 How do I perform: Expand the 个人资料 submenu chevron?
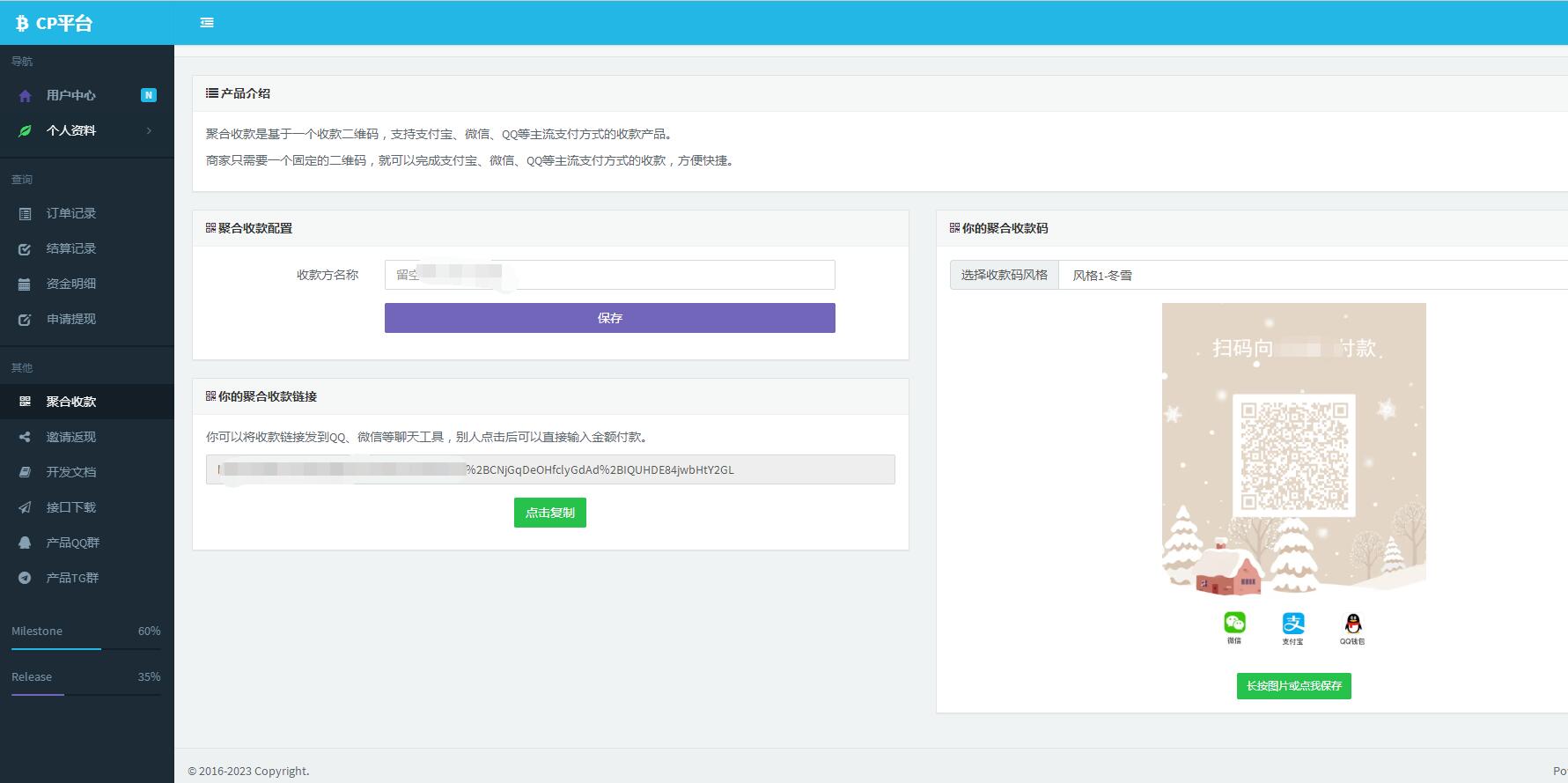point(149,131)
